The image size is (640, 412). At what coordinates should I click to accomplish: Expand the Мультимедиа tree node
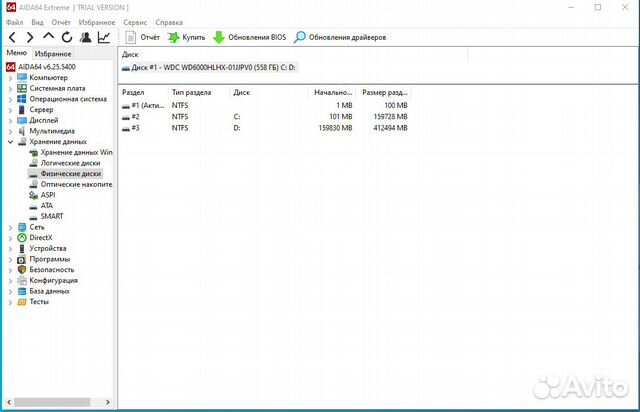10,131
